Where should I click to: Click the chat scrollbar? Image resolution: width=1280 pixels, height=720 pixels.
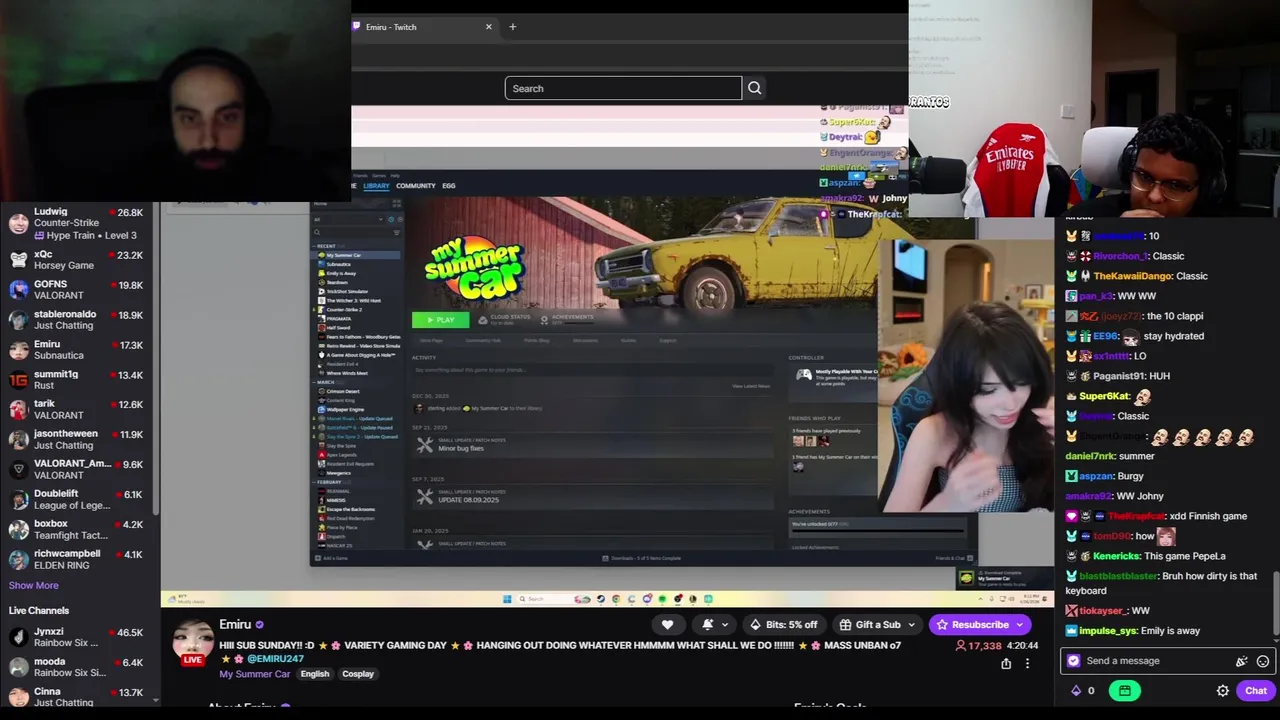point(1276,602)
